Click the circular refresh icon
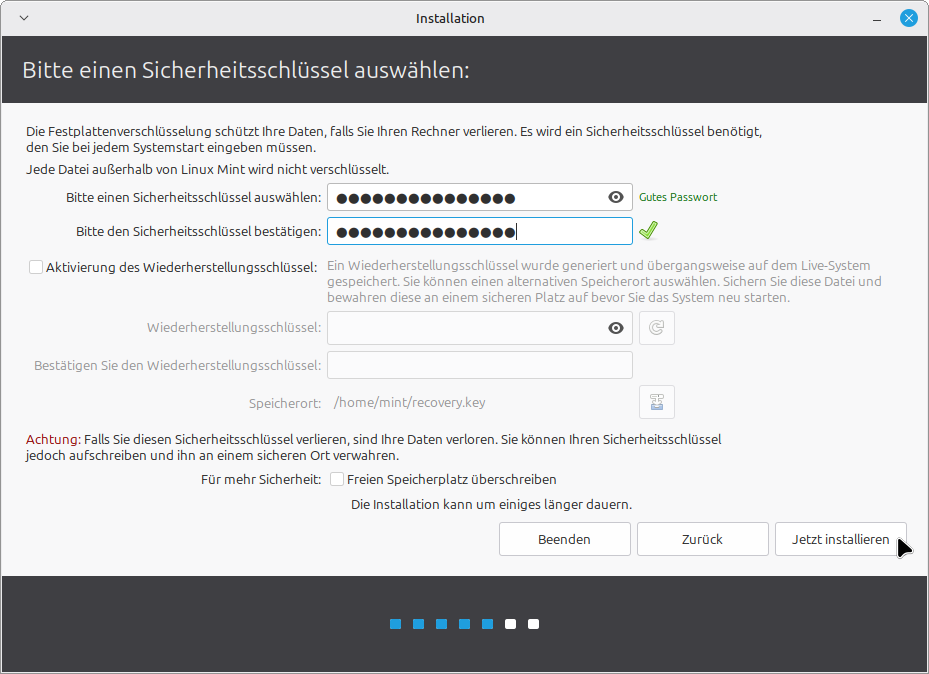 pos(656,327)
